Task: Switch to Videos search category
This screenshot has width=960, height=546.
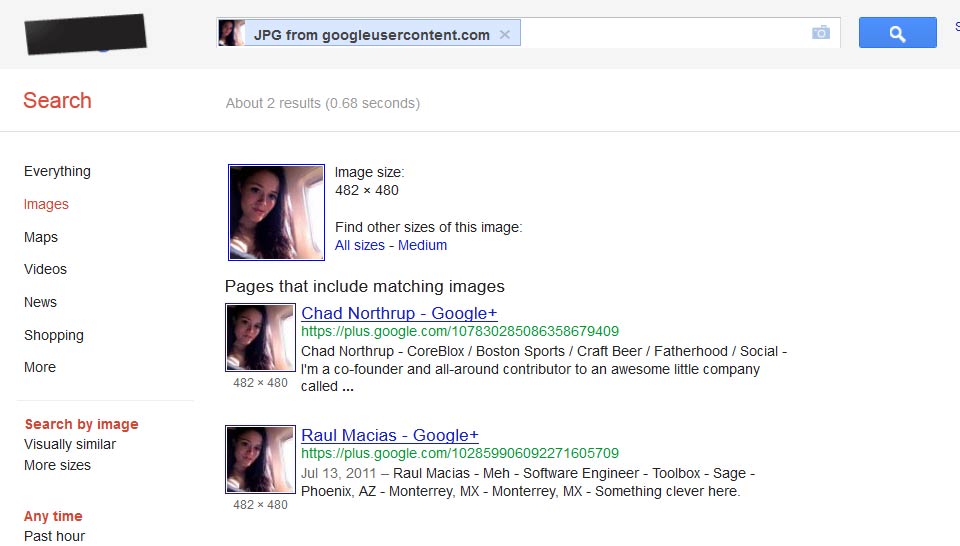Action: point(45,269)
